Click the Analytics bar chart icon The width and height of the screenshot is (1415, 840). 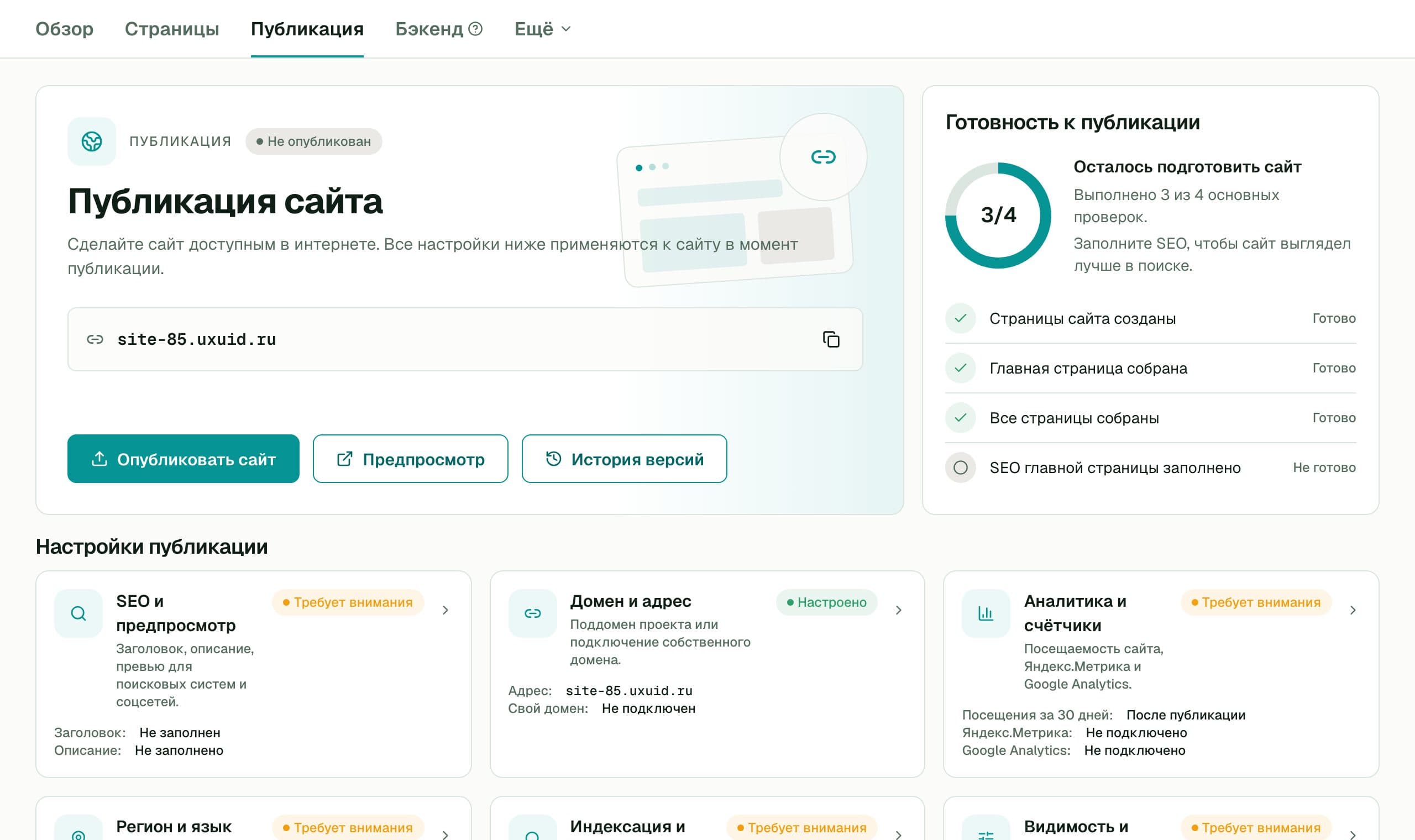click(986, 613)
